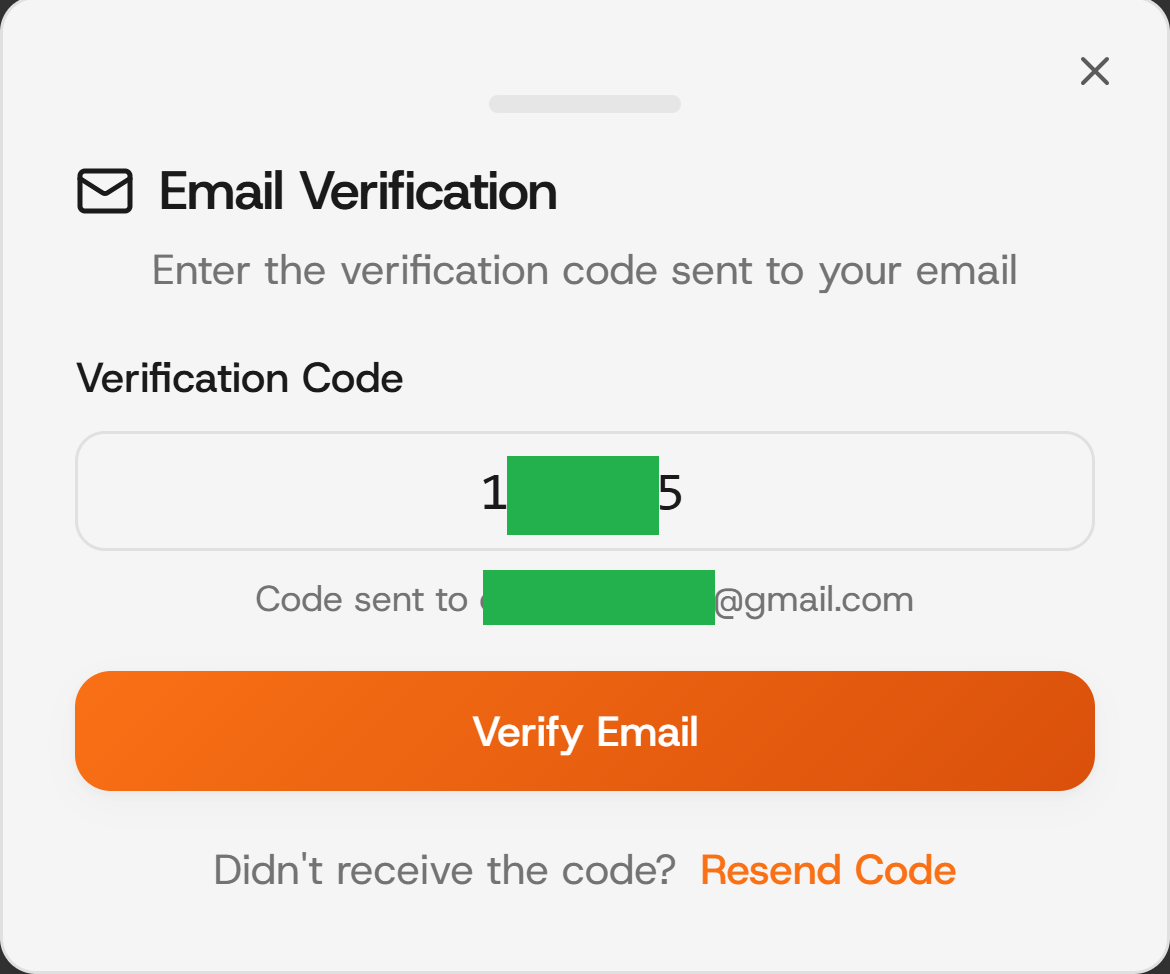Click the digit 1 in the code

coord(494,493)
